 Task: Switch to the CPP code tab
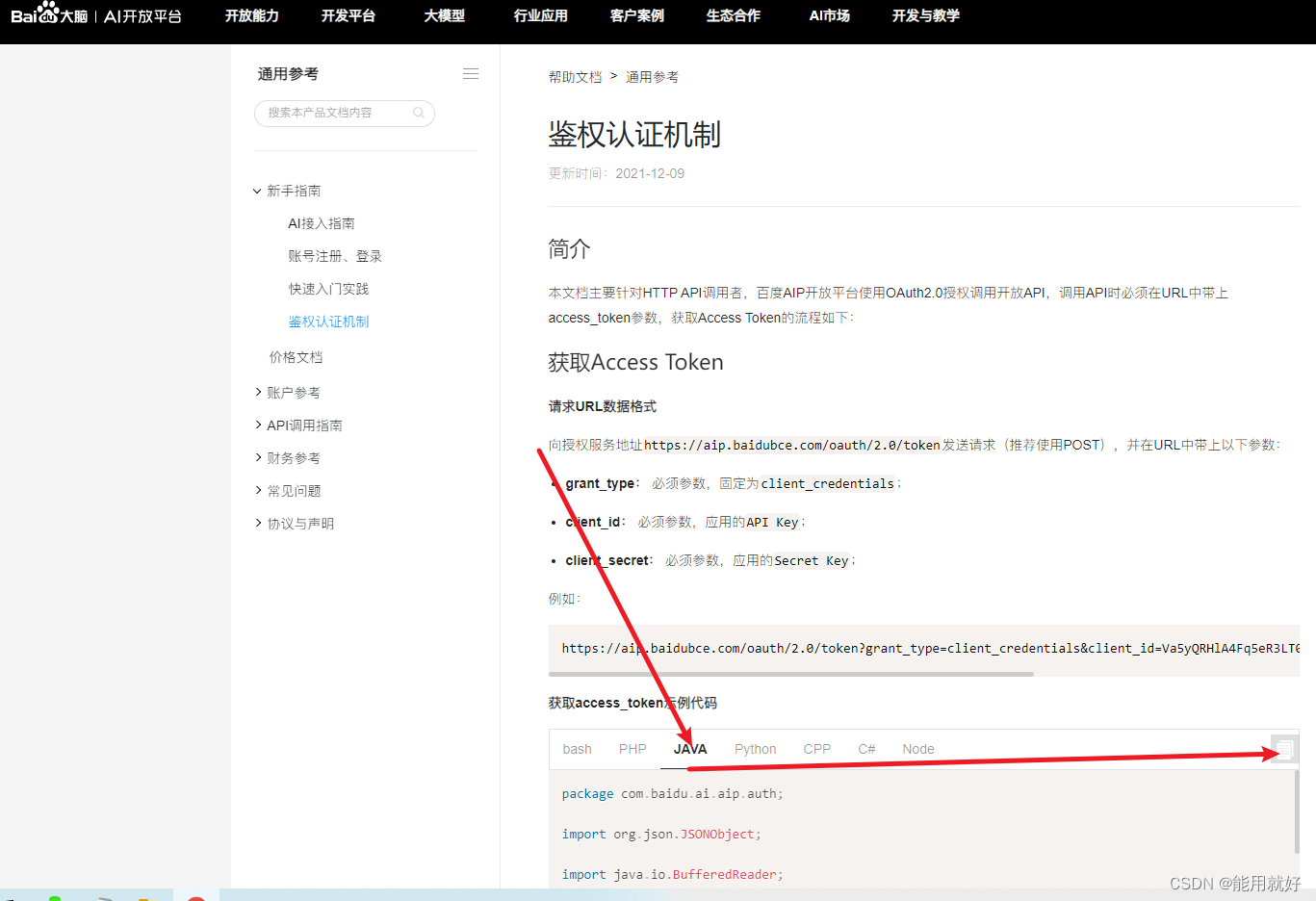(817, 749)
